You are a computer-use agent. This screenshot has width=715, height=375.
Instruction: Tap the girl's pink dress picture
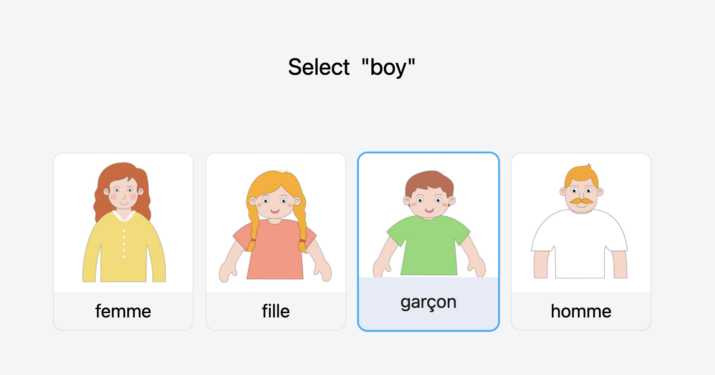[x=275, y=249]
